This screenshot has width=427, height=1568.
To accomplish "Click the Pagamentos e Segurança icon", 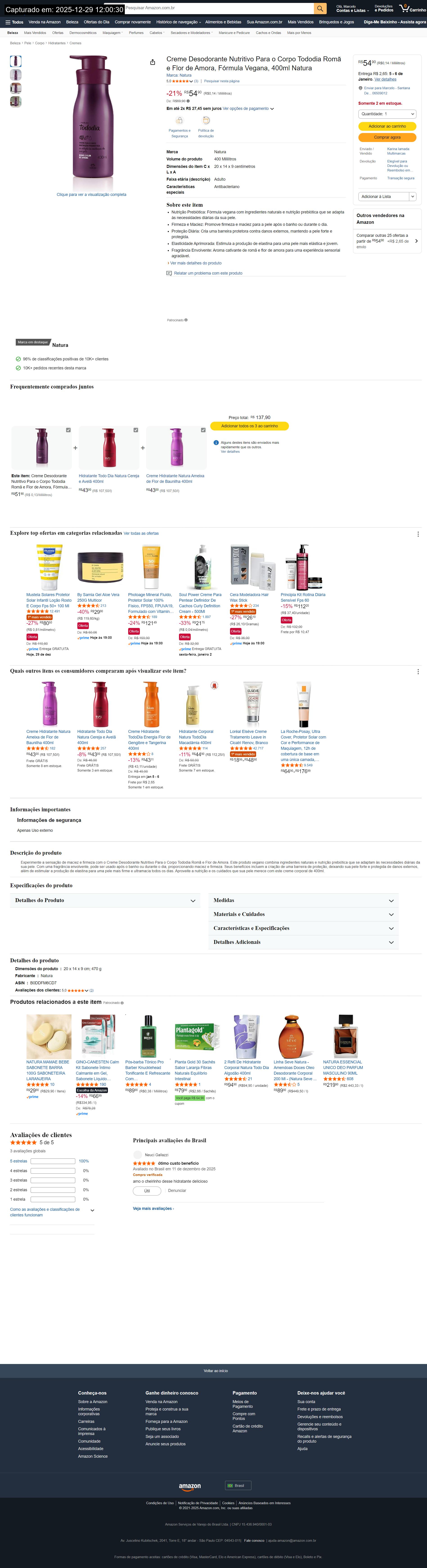I will [179, 120].
